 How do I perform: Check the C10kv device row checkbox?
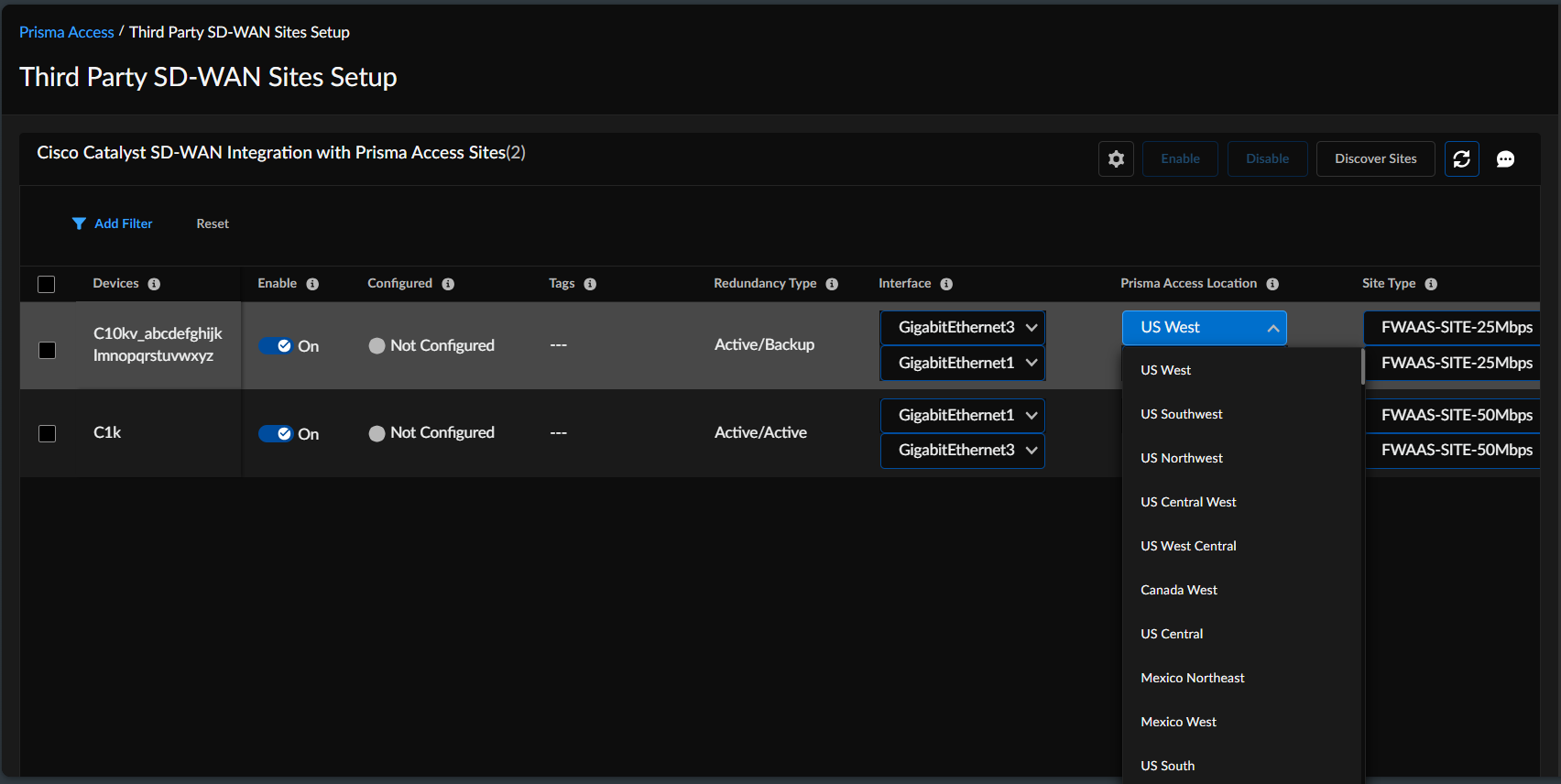tap(47, 350)
